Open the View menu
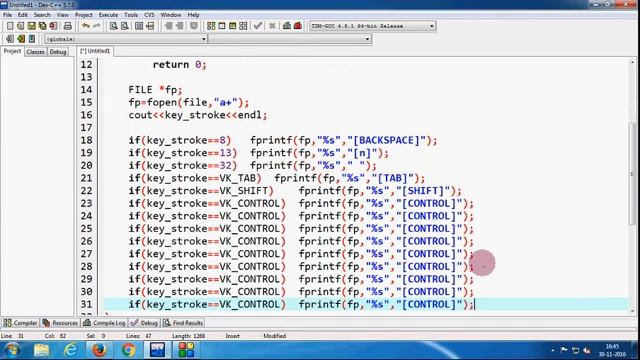Viewport: 640px width, 360px height. [62, 15]
